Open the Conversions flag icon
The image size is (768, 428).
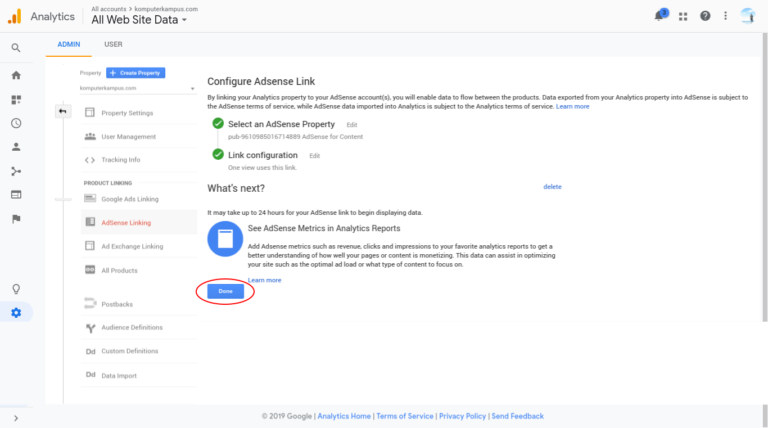coord(16,219)
